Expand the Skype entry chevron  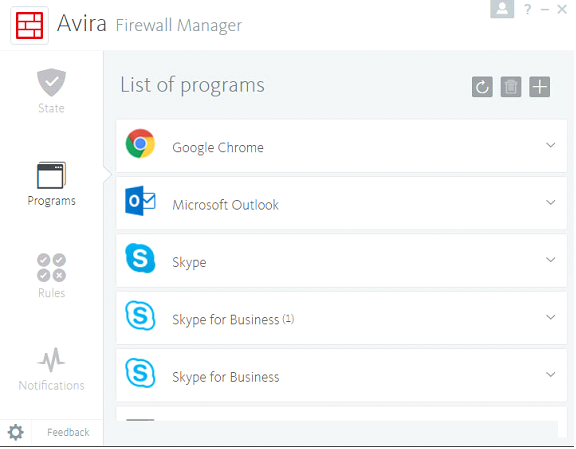click(x=551, y=260)
